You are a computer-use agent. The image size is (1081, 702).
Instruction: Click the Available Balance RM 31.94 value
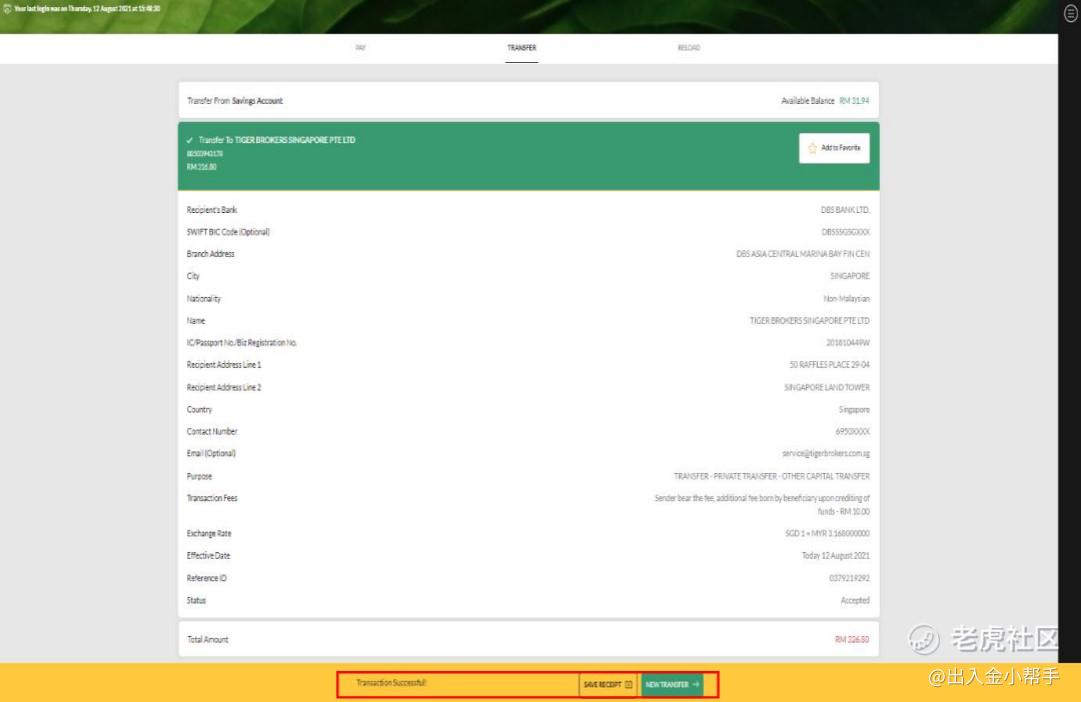825,101
